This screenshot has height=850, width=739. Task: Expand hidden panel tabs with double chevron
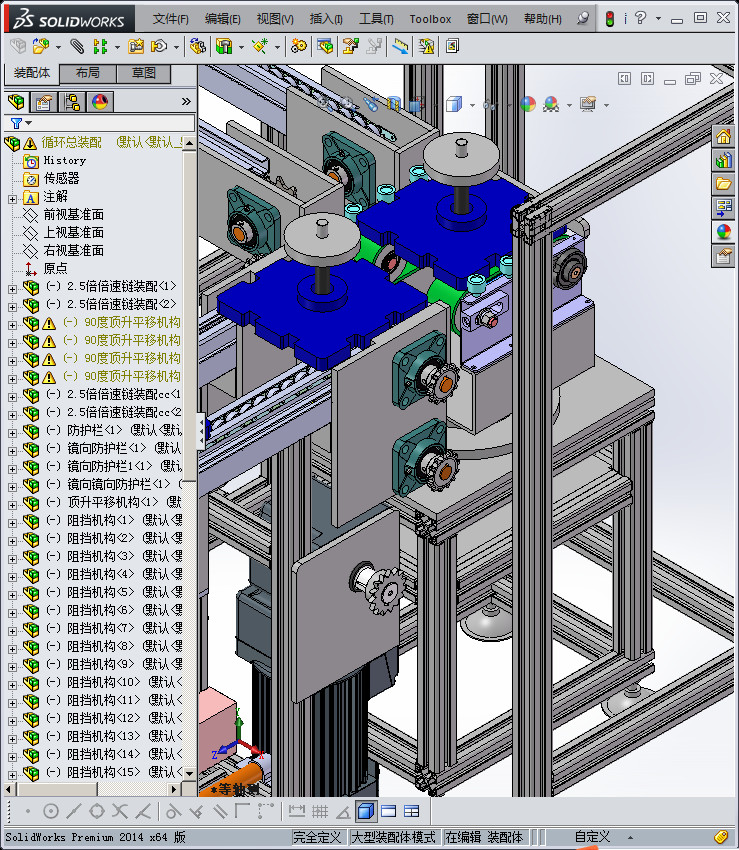point(186,101)
